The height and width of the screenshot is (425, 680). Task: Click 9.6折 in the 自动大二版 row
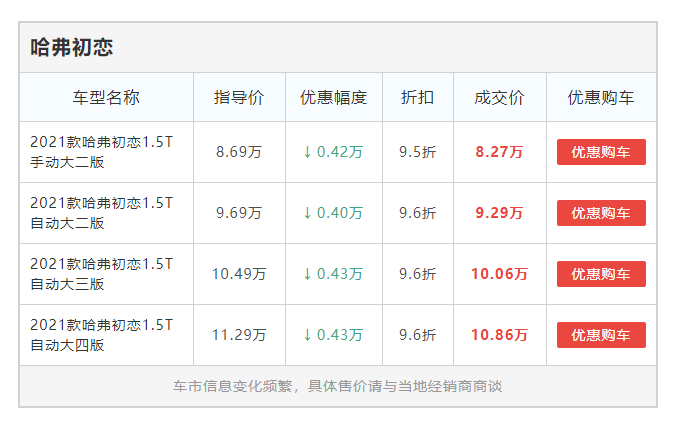click(x=418, y=213)
